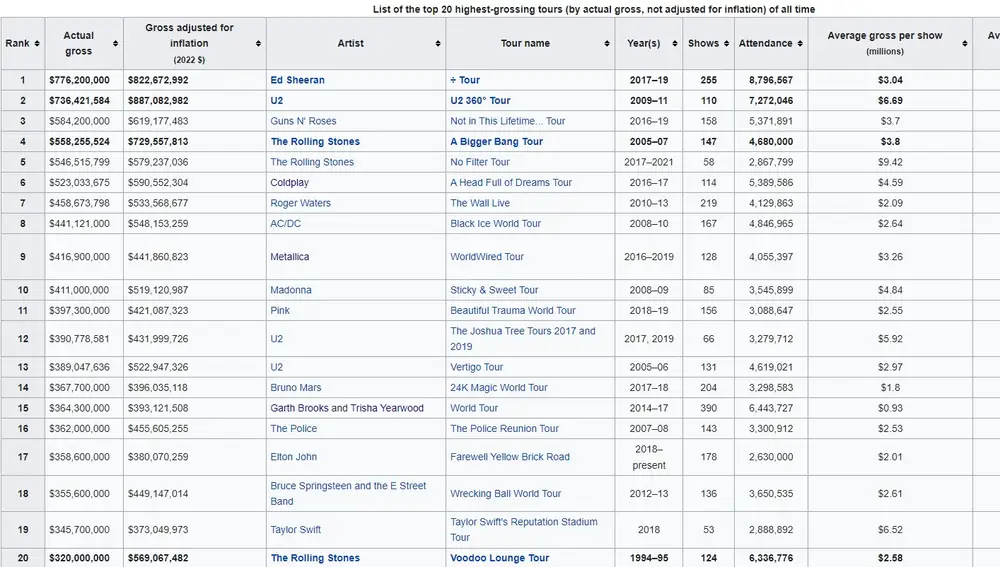Screen dimensions: 1000x567
Task: Sort by Gross adjusted for inflation arrows
Action: (x=258, y=43)
